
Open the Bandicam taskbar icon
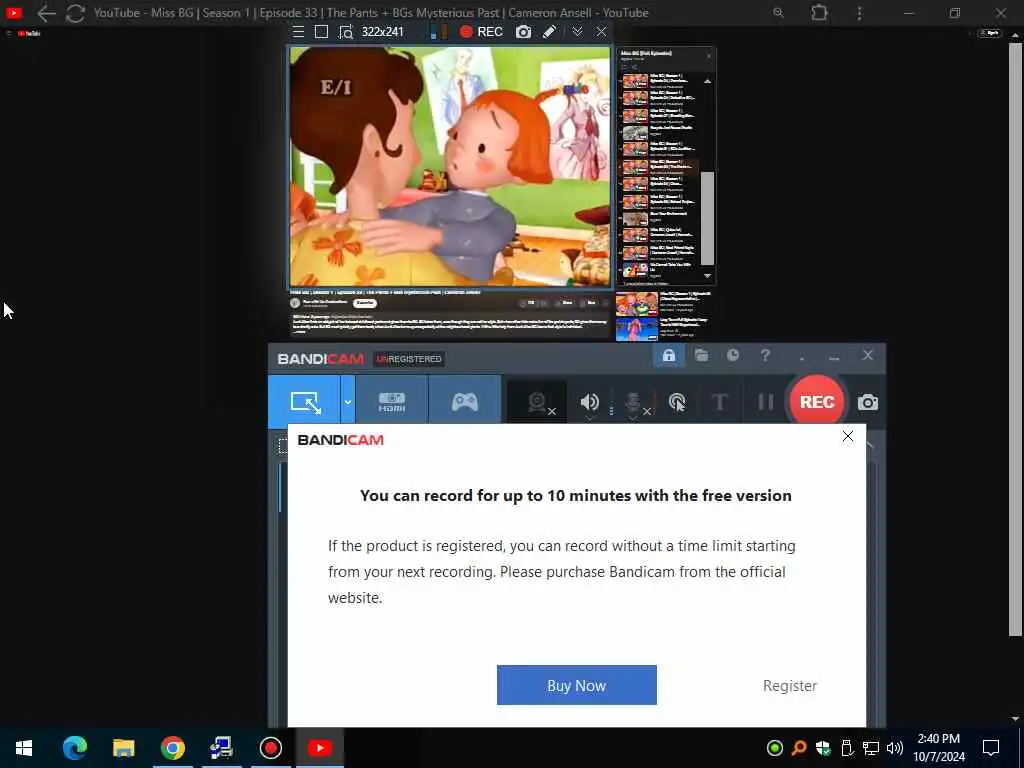[270, 748]
